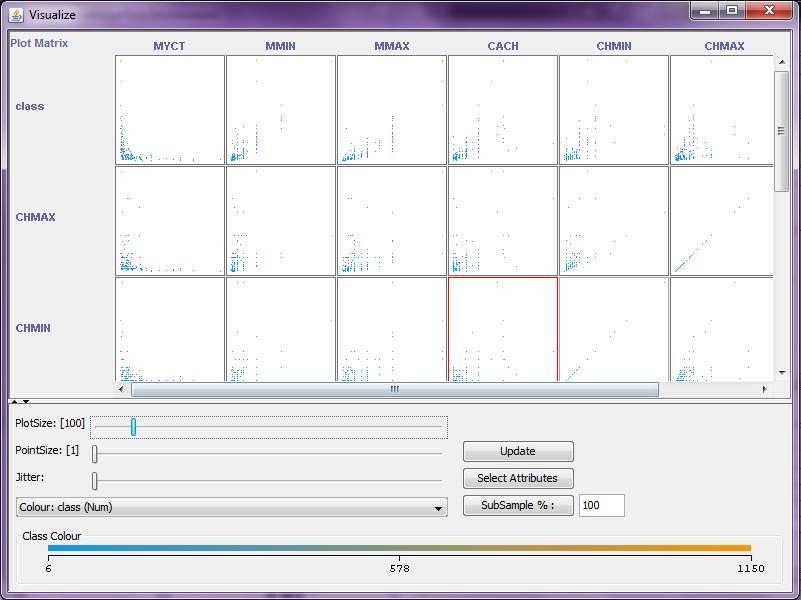Click the 6 minimum value on colour scale
Screen dimensions: 801x600
pyautogui.click(x=49, y=568)
